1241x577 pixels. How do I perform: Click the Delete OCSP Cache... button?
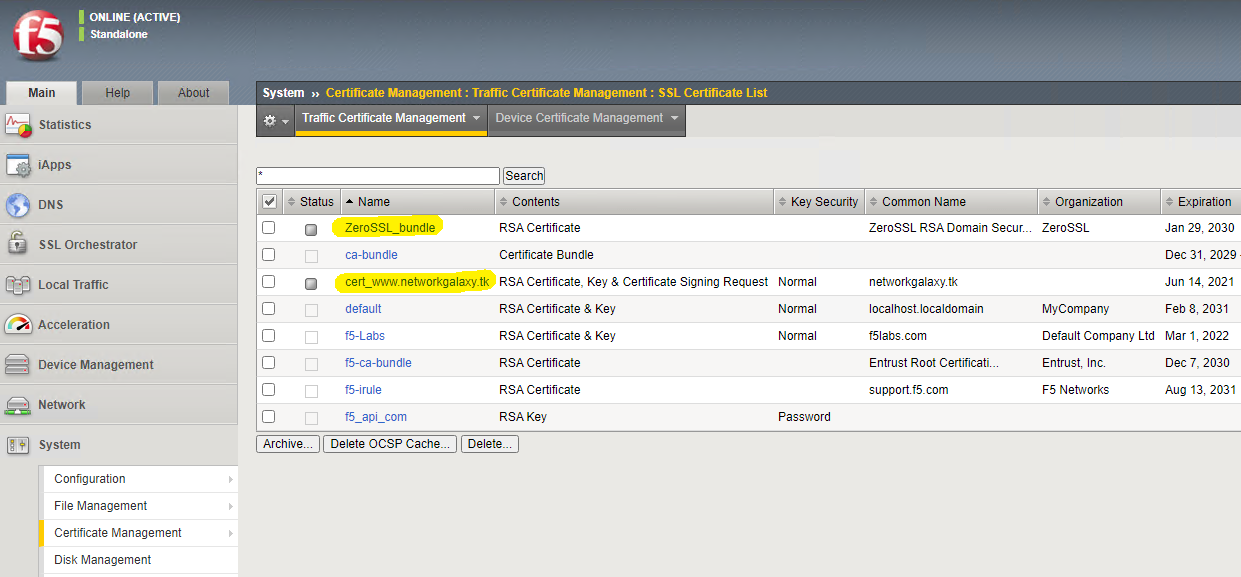point(390,444)
